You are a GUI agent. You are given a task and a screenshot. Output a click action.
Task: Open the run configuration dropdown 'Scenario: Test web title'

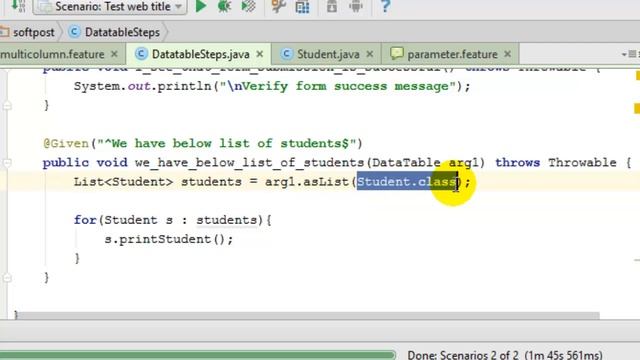[x=109, y=7]
